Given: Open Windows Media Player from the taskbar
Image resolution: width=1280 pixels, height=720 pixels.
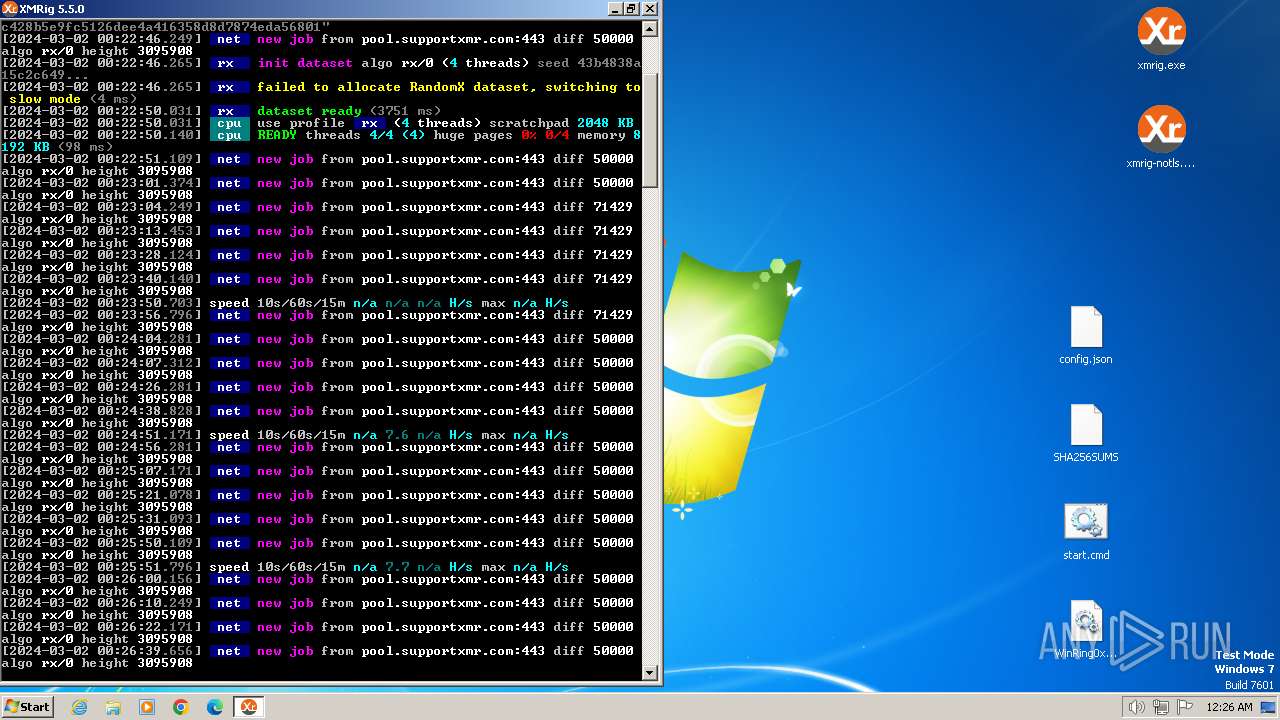Looking at the screenshot, I should coord(147,707).
